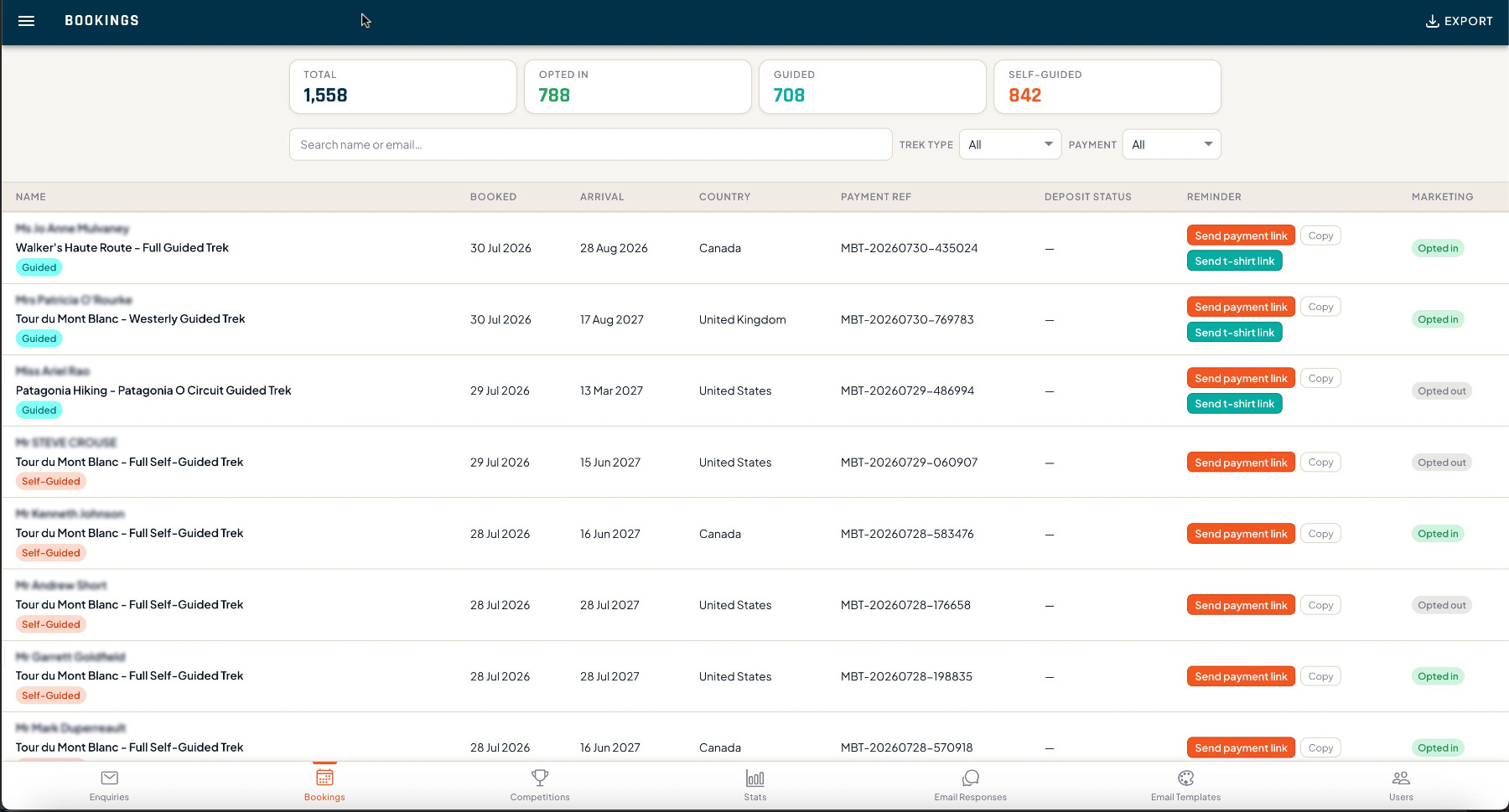Send payment link for booking MBT-20260728-198835
This screenshot has width=1509, height=812.
click(1241, 676)
